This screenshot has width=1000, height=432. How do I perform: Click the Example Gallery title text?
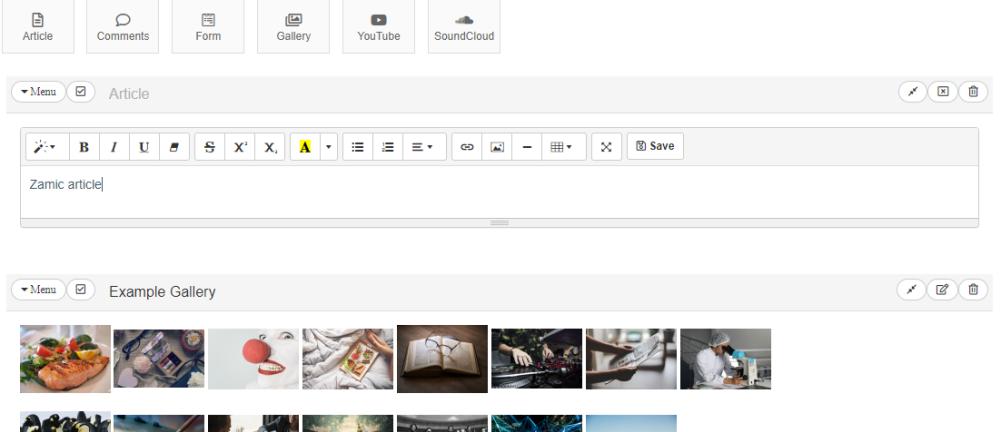[x=162, y=292]
